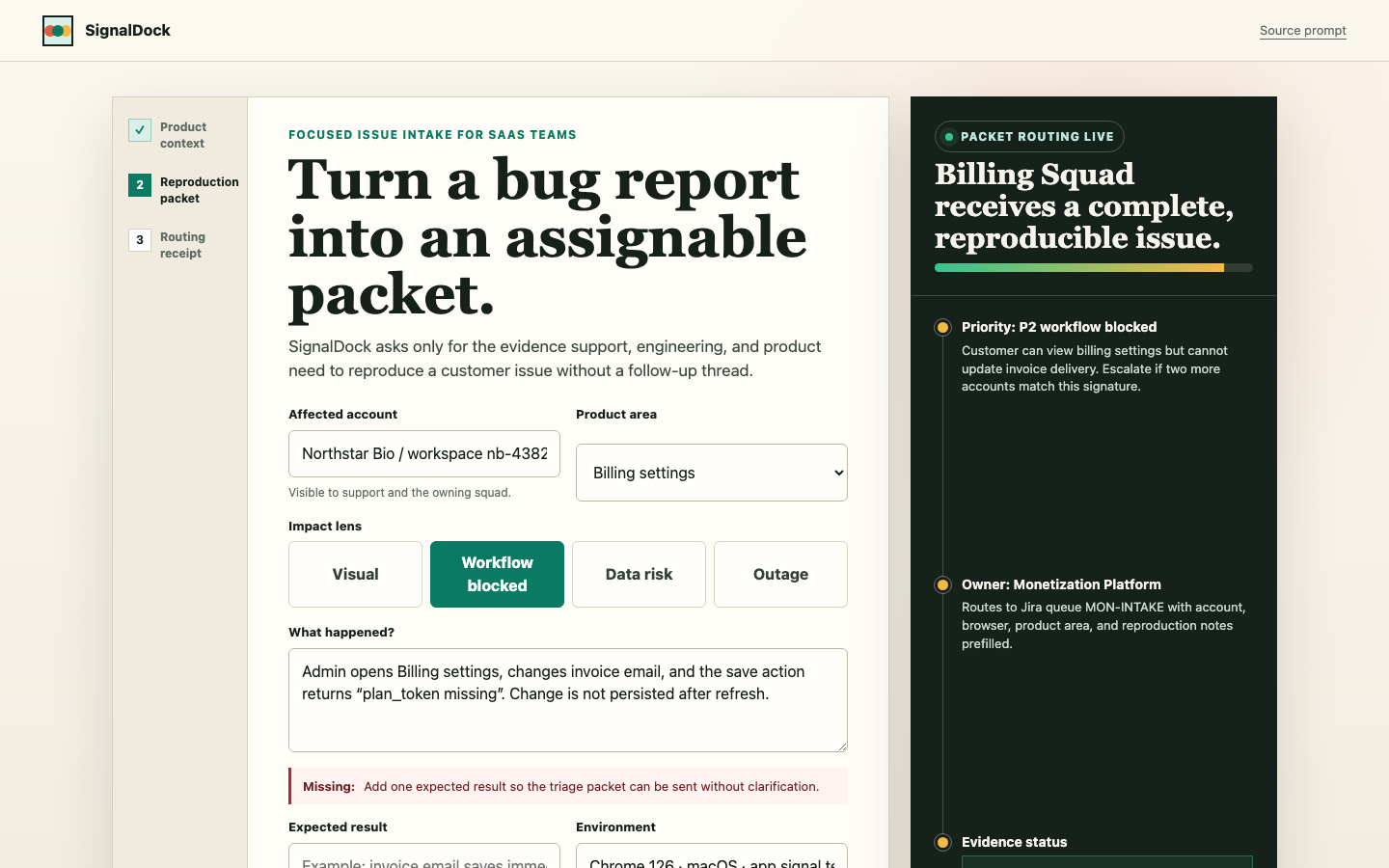This screenshot has width=1389, height=868.
Task: Click the SignalDock brand name
Action: pyautogui.click(x=127, y=31)
